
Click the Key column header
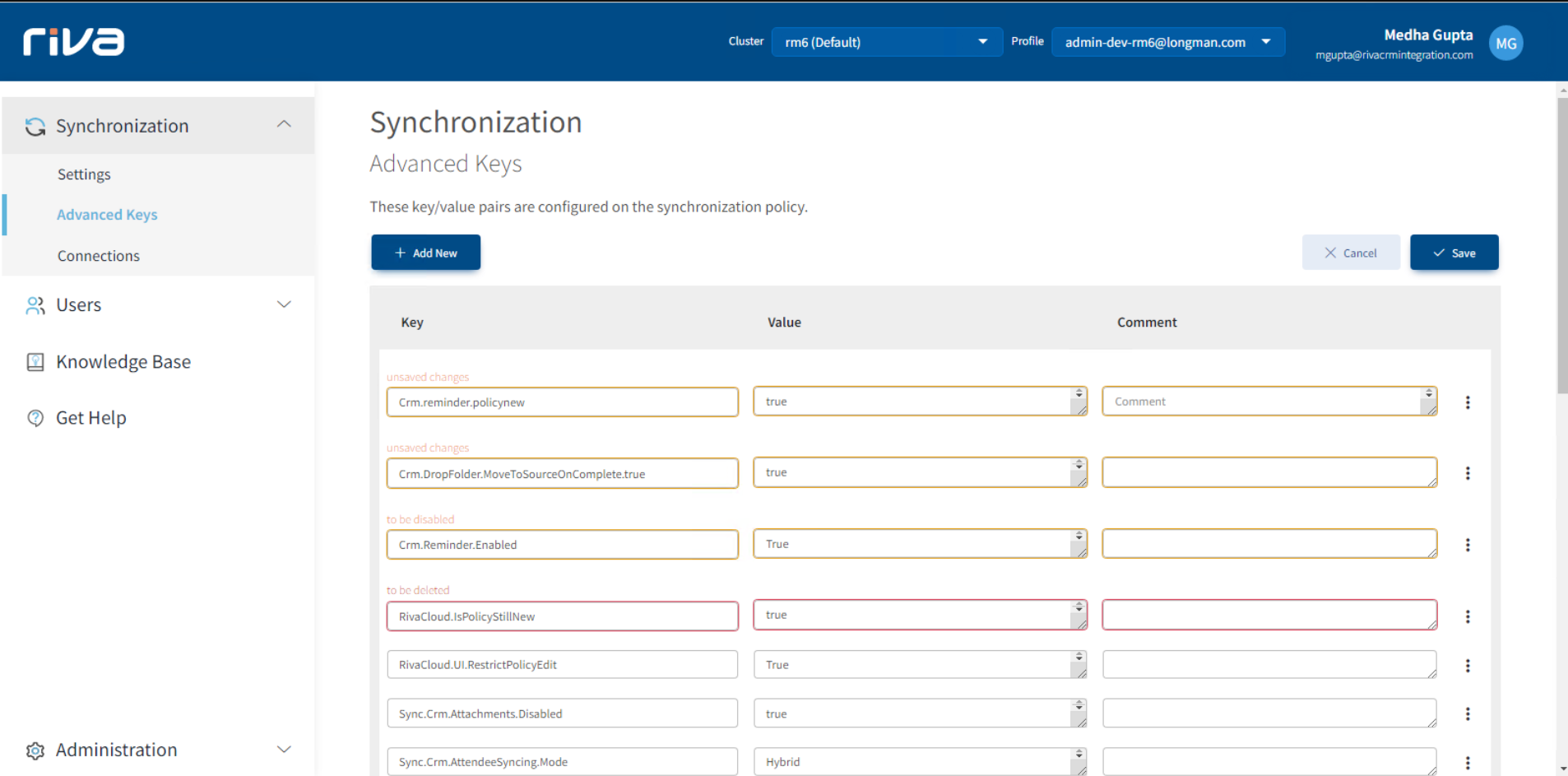coord(412,323)
